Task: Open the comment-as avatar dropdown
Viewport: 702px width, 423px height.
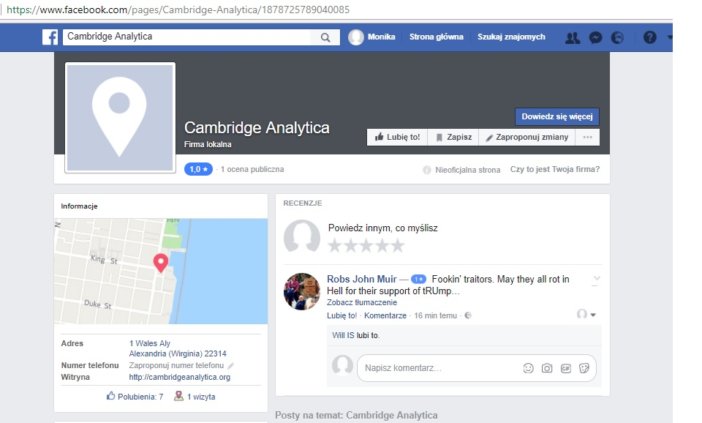Action: 586,314
